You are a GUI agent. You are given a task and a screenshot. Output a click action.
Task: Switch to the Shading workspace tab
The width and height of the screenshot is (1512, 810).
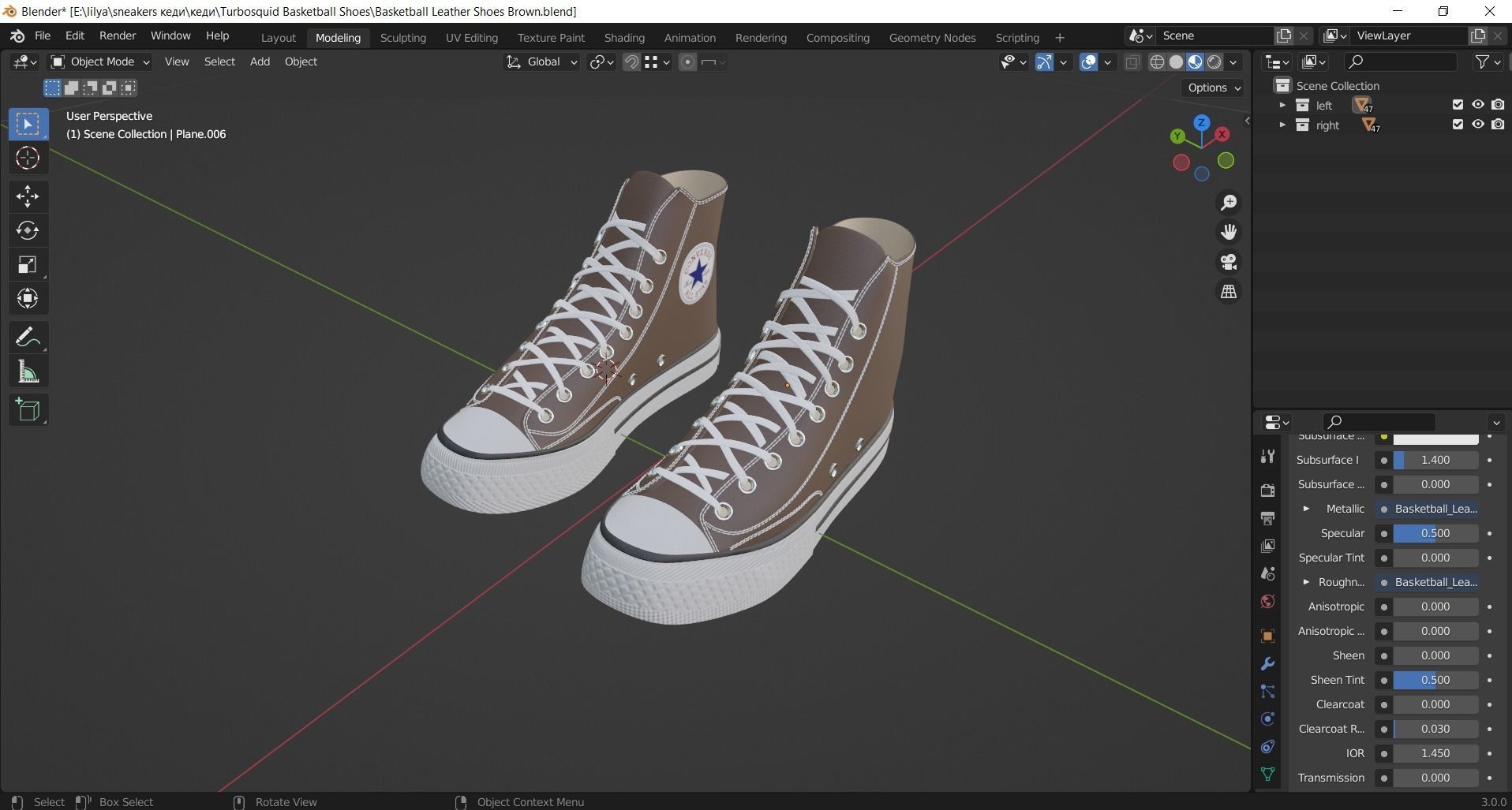point(624,38)
